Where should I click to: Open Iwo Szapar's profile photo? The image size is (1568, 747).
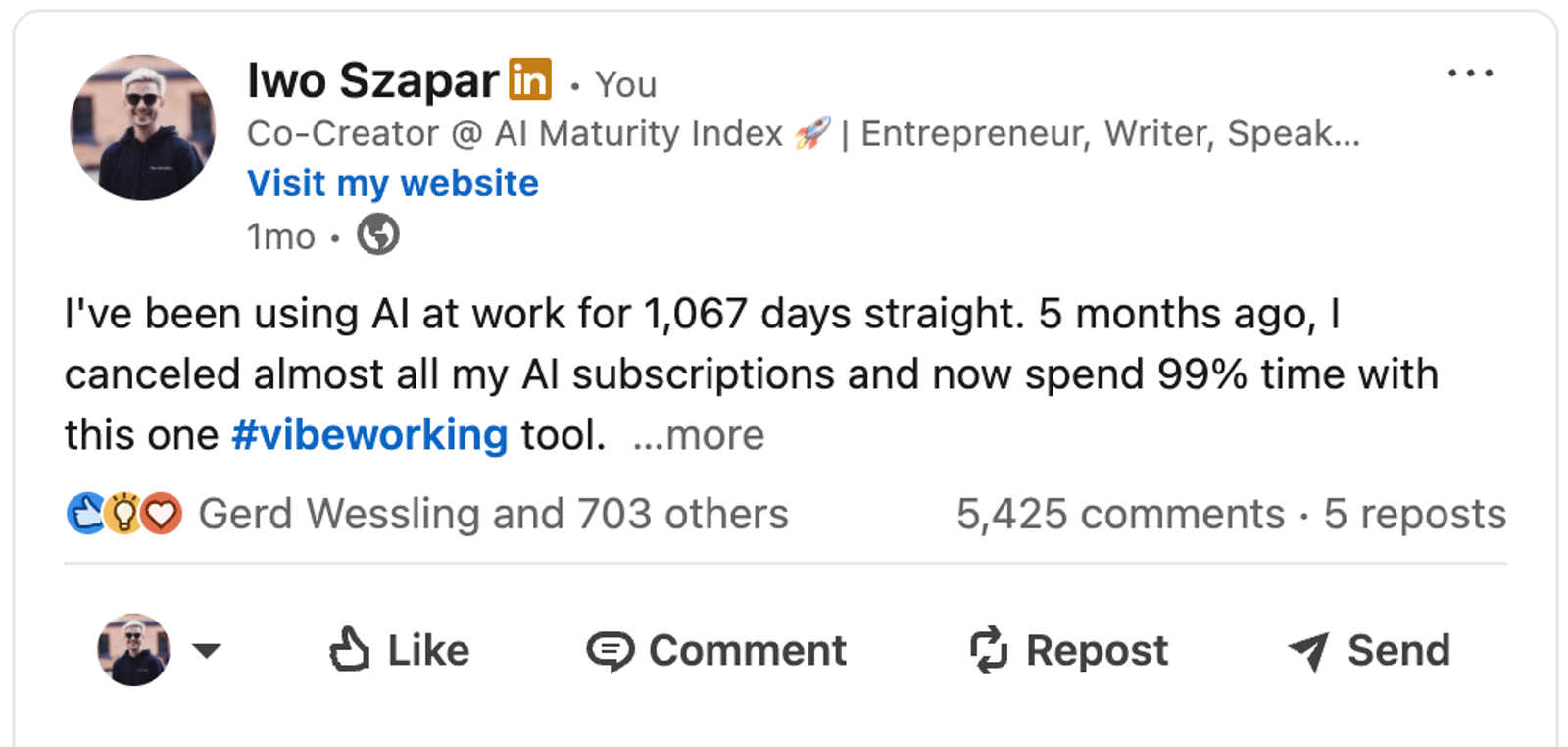(143, 127)
